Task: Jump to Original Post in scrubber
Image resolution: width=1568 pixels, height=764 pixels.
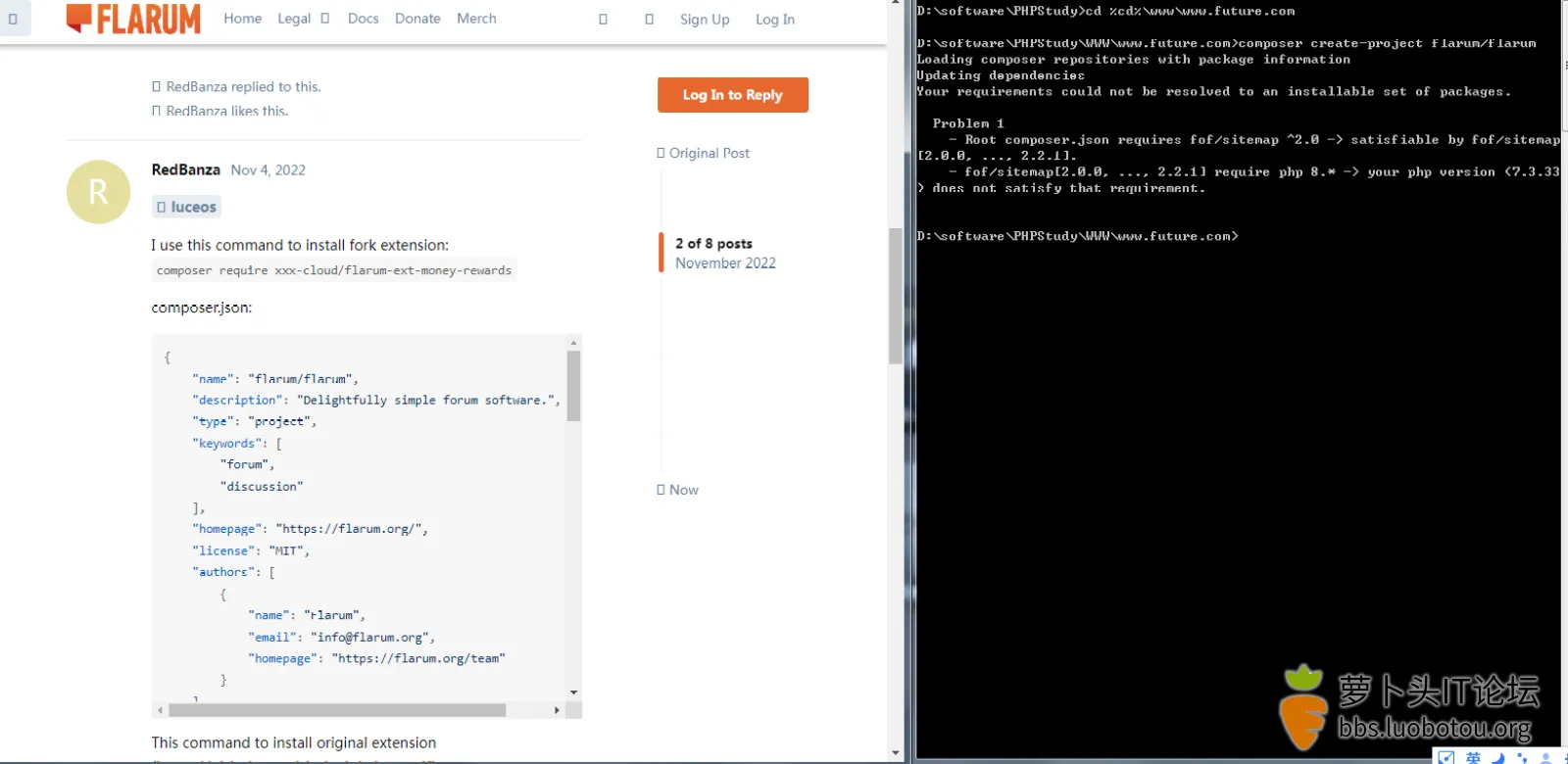Action: click(703, 153)
